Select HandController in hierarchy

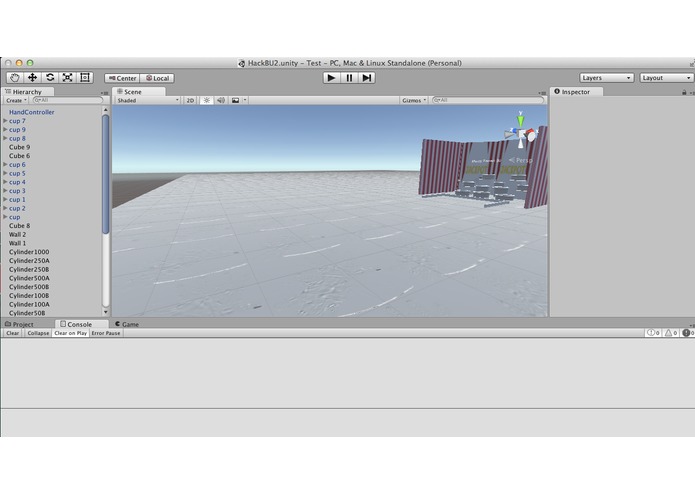pos(31,112)
